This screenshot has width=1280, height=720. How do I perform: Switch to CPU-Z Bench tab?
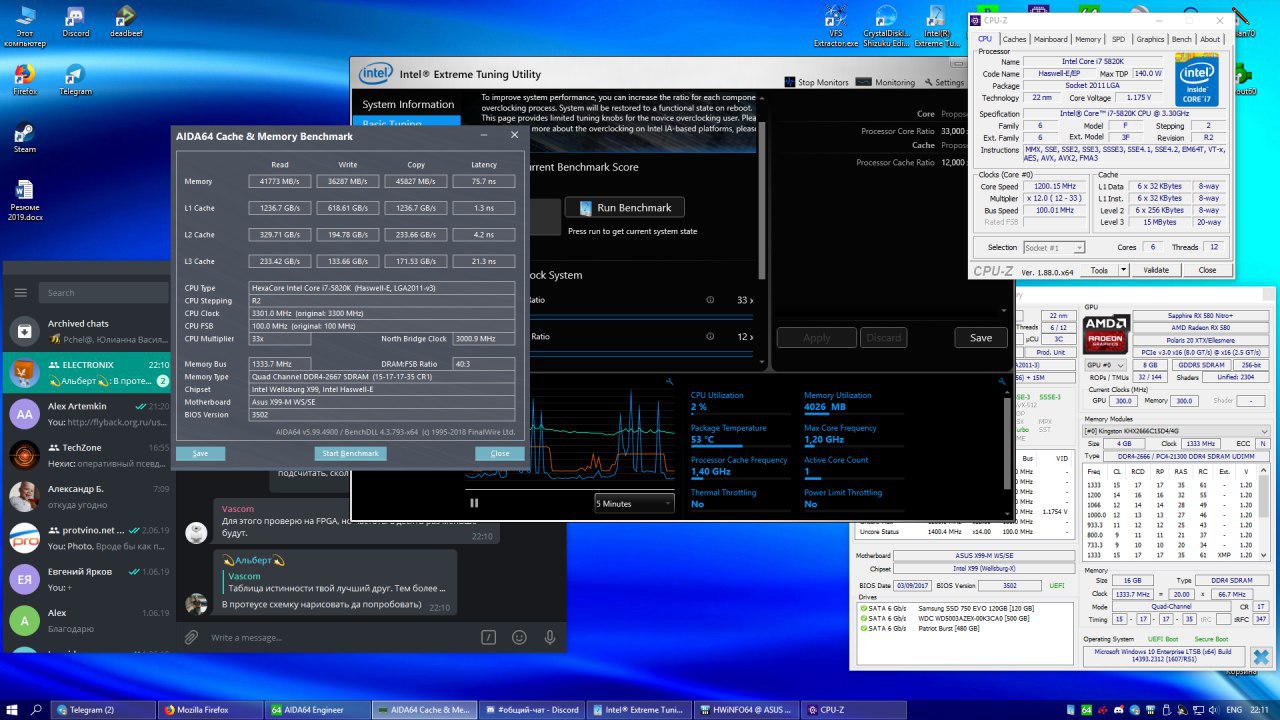[1182, 39]
